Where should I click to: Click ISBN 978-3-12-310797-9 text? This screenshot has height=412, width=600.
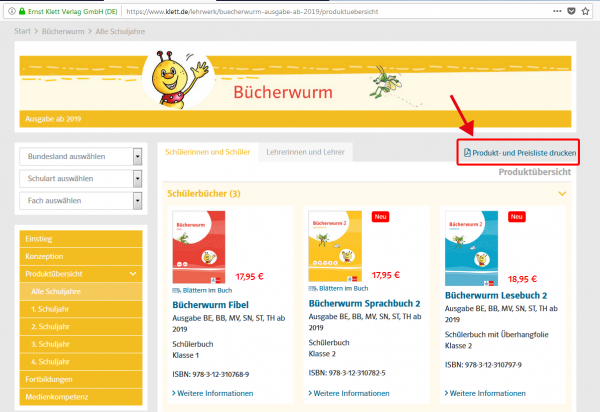click(x=483, y=365)
